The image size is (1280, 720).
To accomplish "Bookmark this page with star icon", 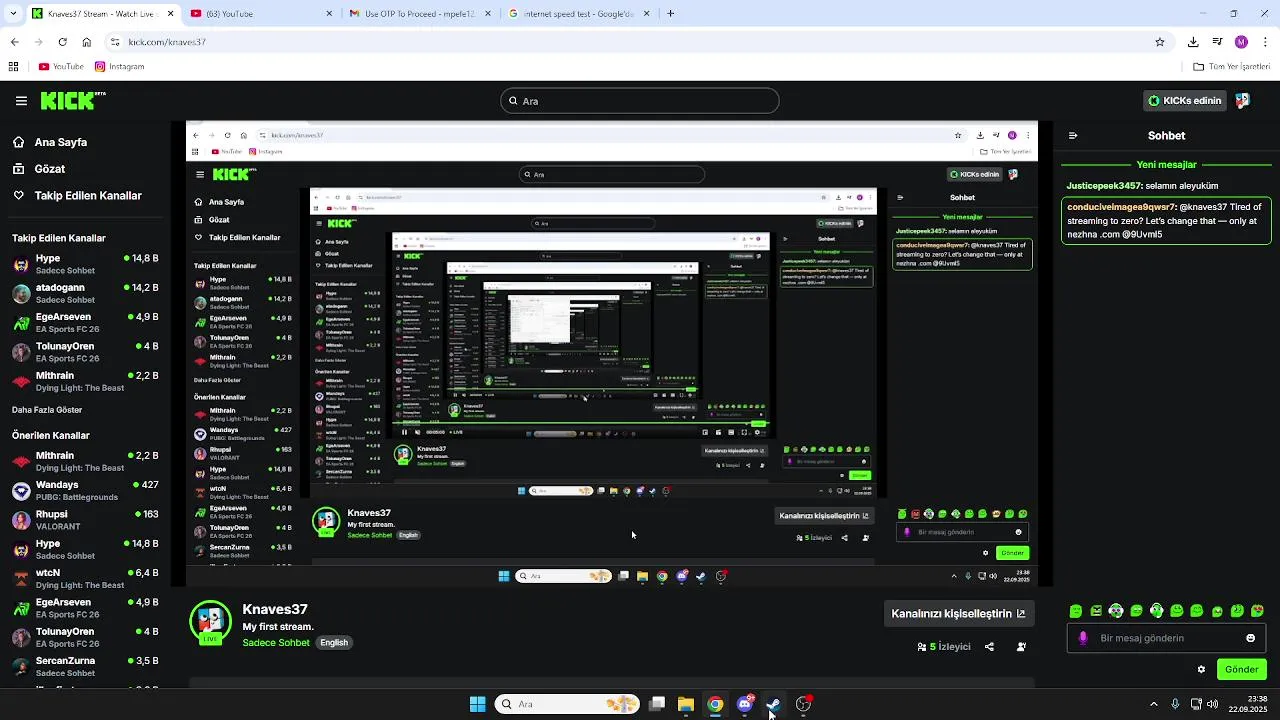I will [x=1160, y=42].
